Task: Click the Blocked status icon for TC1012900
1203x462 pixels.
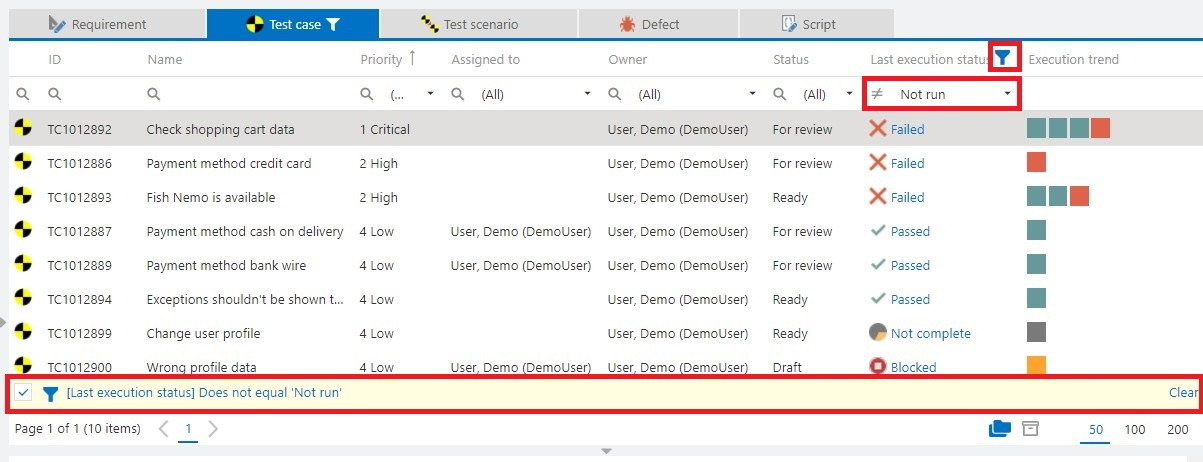Action: click(x=878, y=366)
